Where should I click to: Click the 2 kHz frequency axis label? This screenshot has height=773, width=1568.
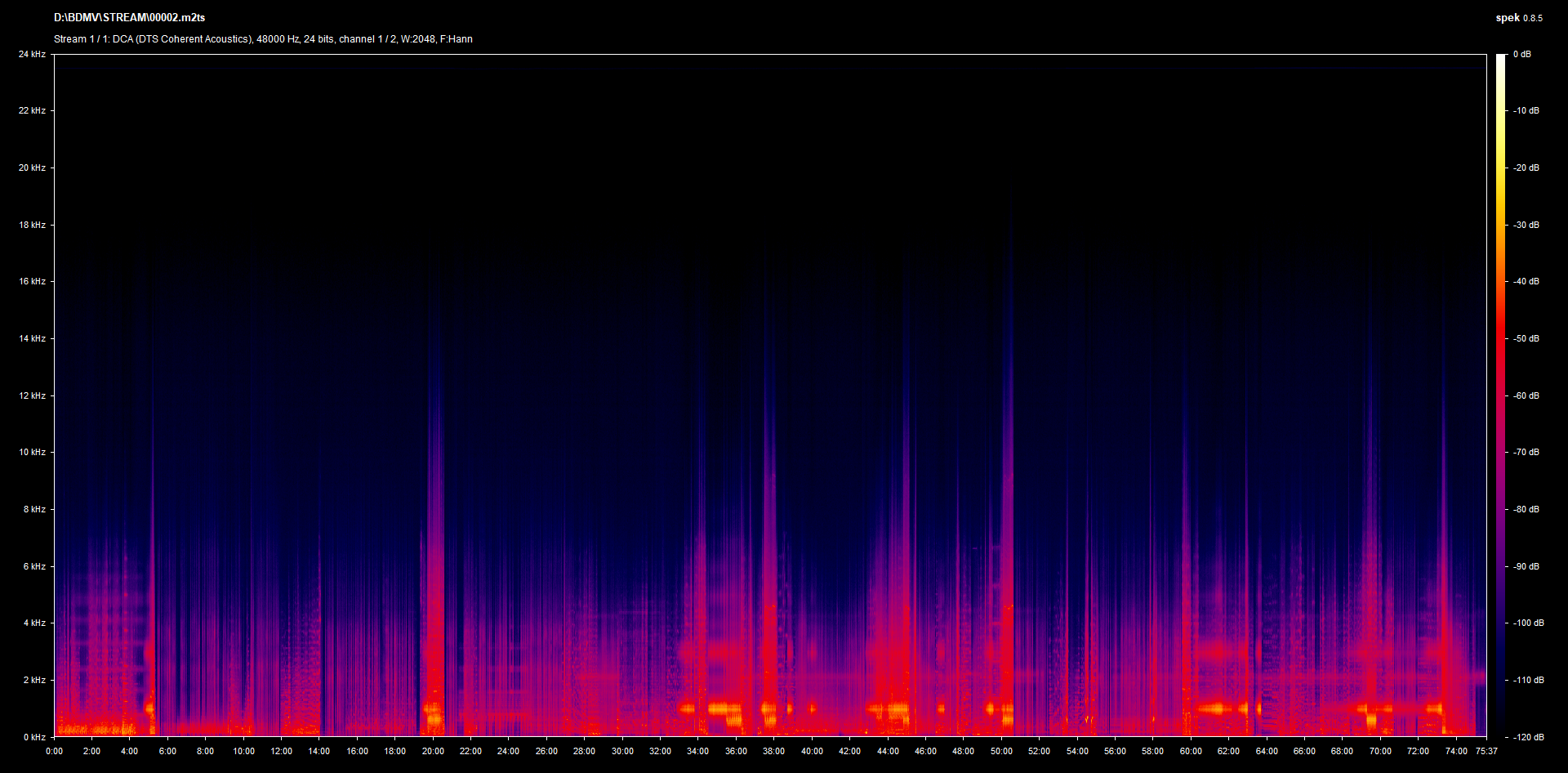point(34,680)
